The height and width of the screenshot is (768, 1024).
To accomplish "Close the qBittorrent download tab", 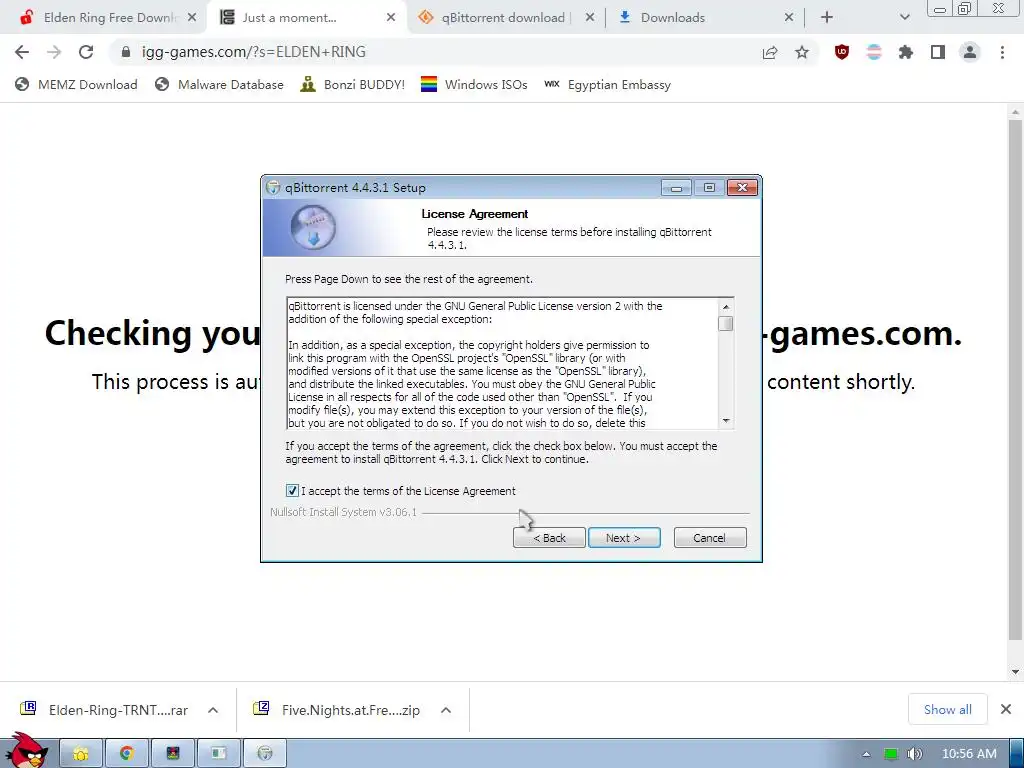I will pos(590,18).
